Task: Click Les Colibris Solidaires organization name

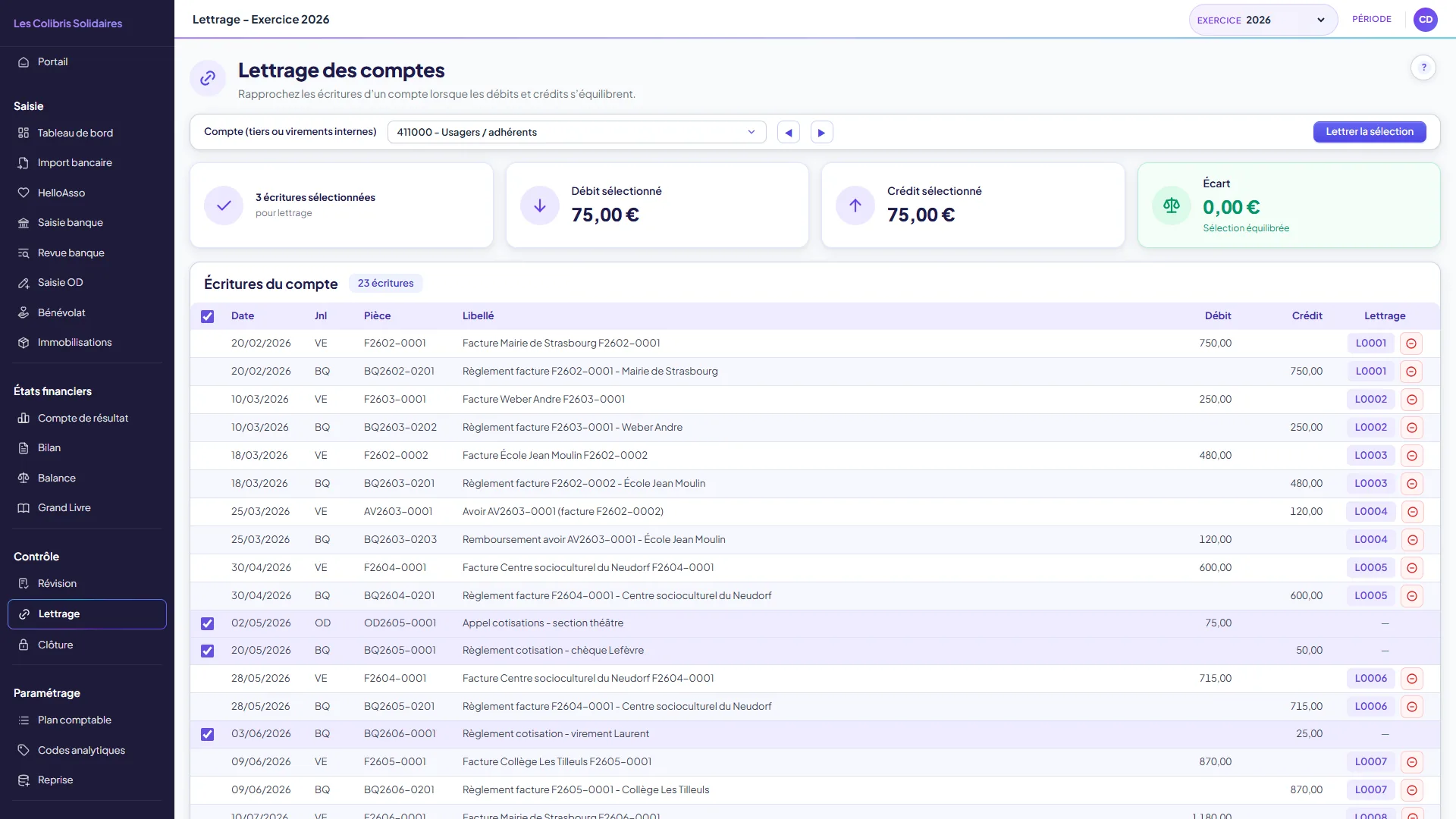Action: 67,24
